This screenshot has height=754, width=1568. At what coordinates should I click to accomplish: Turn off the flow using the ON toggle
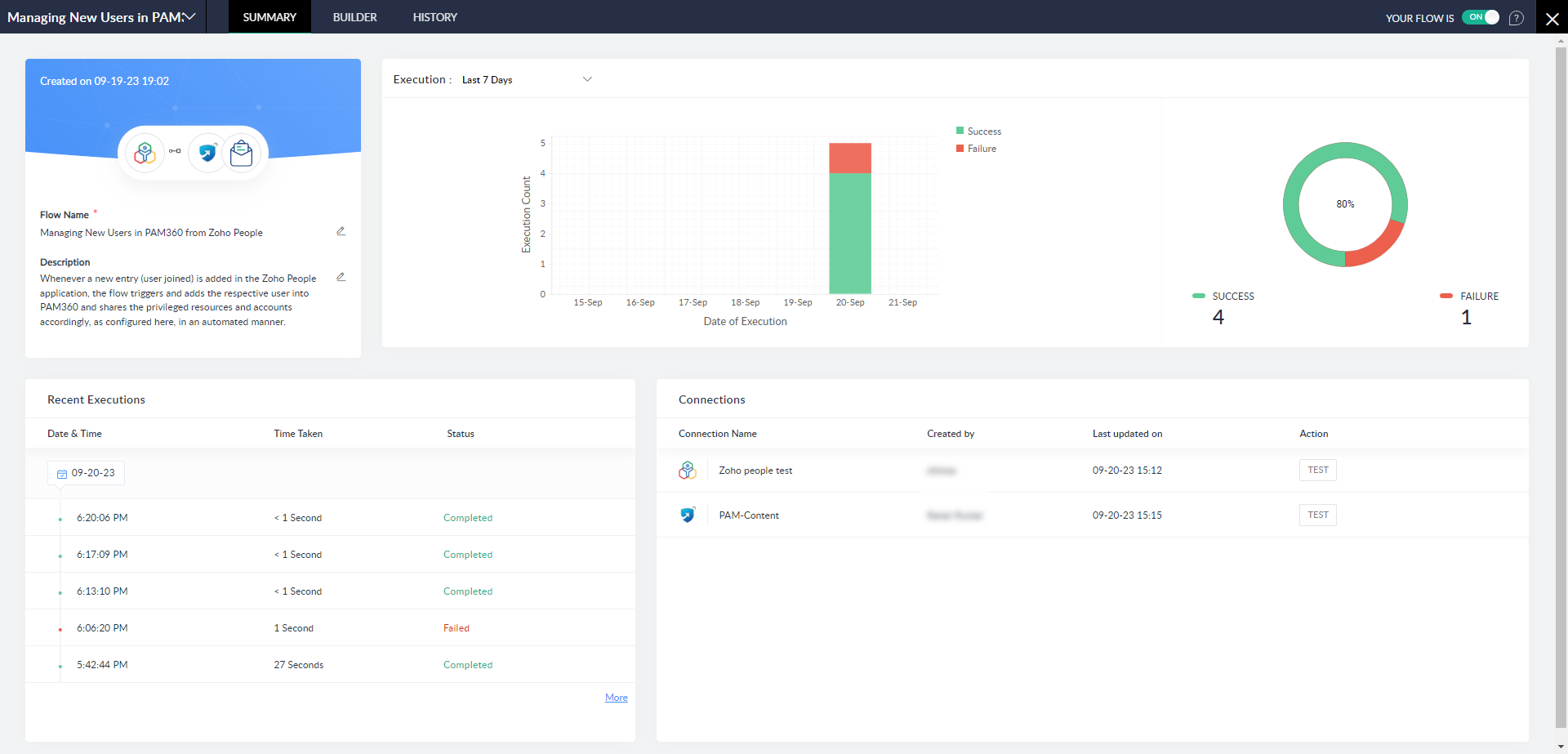tap(1480, 17)
